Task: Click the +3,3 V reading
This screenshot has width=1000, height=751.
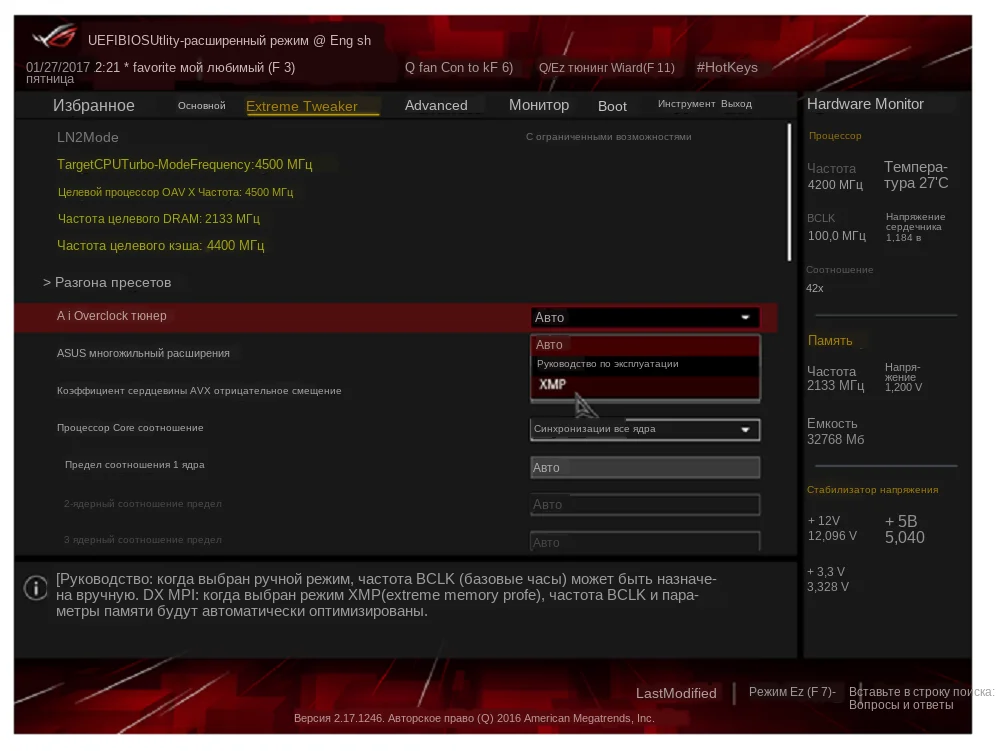Action: click(x=827, y=580)
